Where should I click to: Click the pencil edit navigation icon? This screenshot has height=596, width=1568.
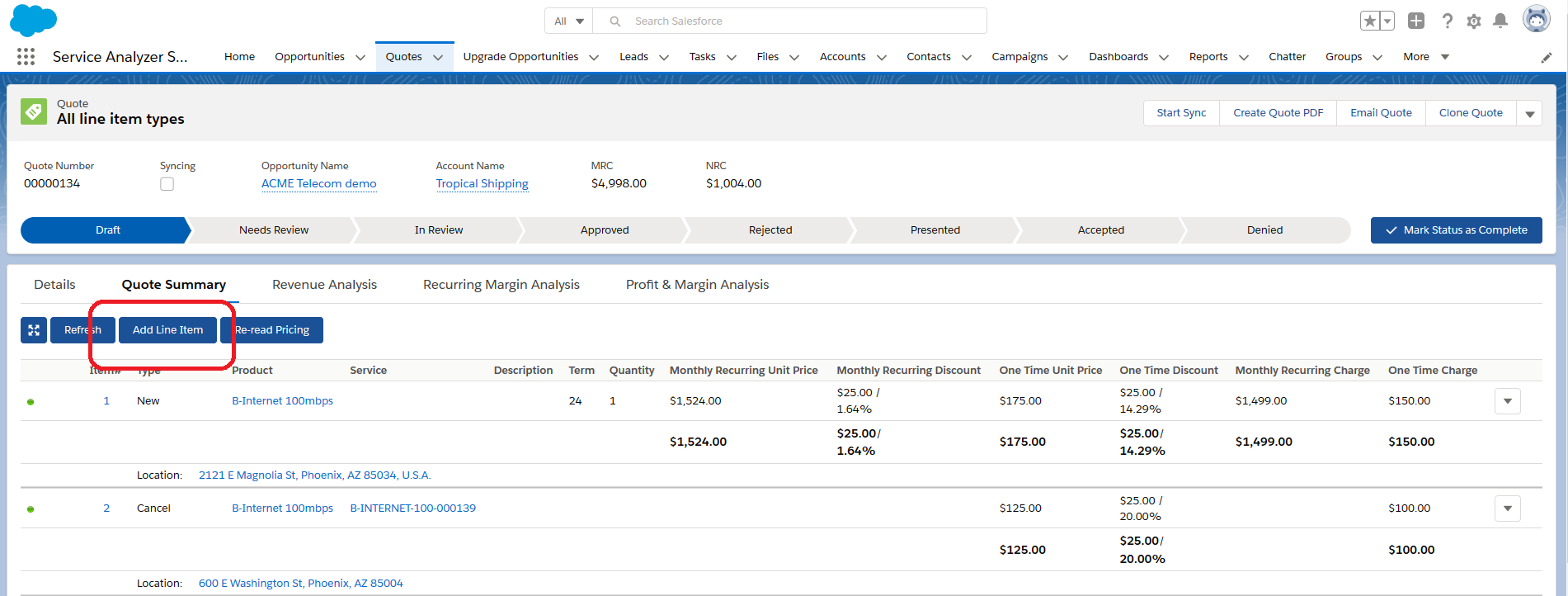coord(1547,57)
